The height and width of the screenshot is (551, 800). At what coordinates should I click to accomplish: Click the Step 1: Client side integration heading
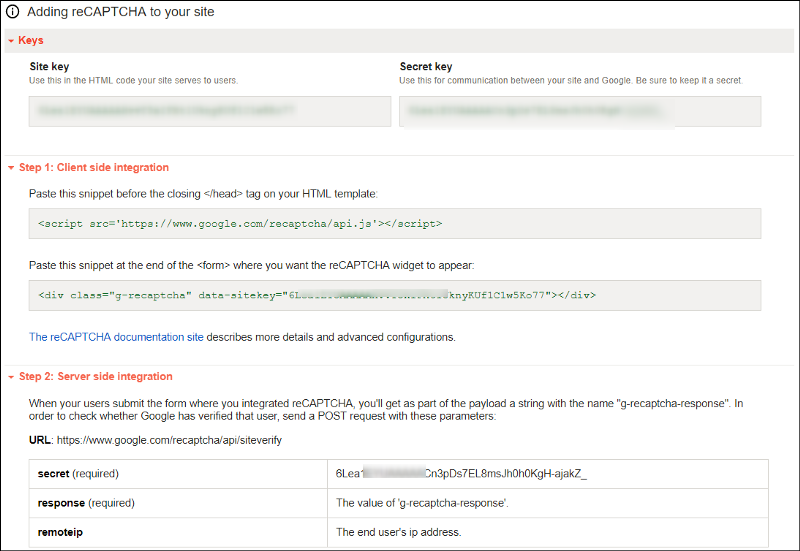coord(94,168)
